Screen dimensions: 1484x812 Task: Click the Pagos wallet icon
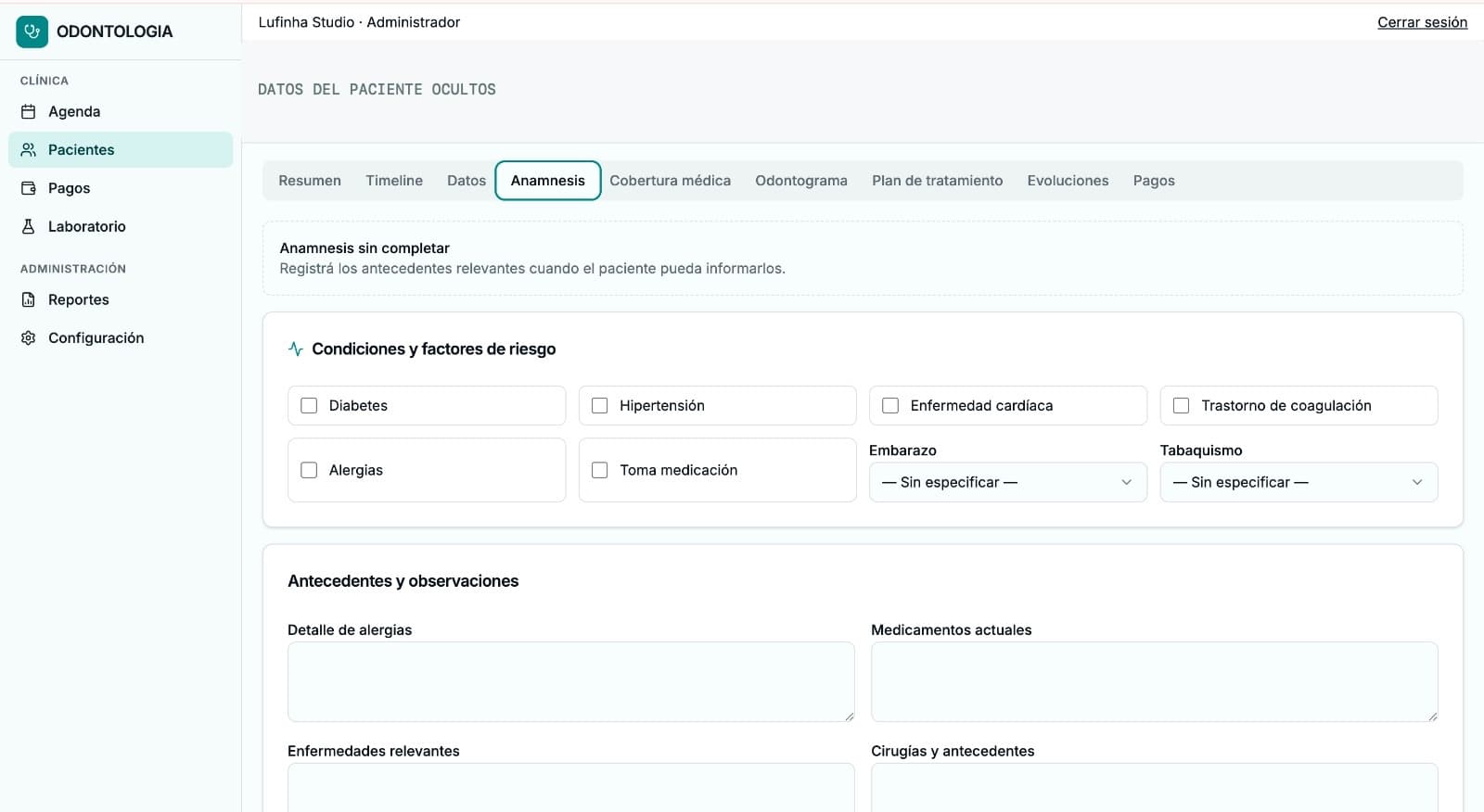[x=29, y=188]
